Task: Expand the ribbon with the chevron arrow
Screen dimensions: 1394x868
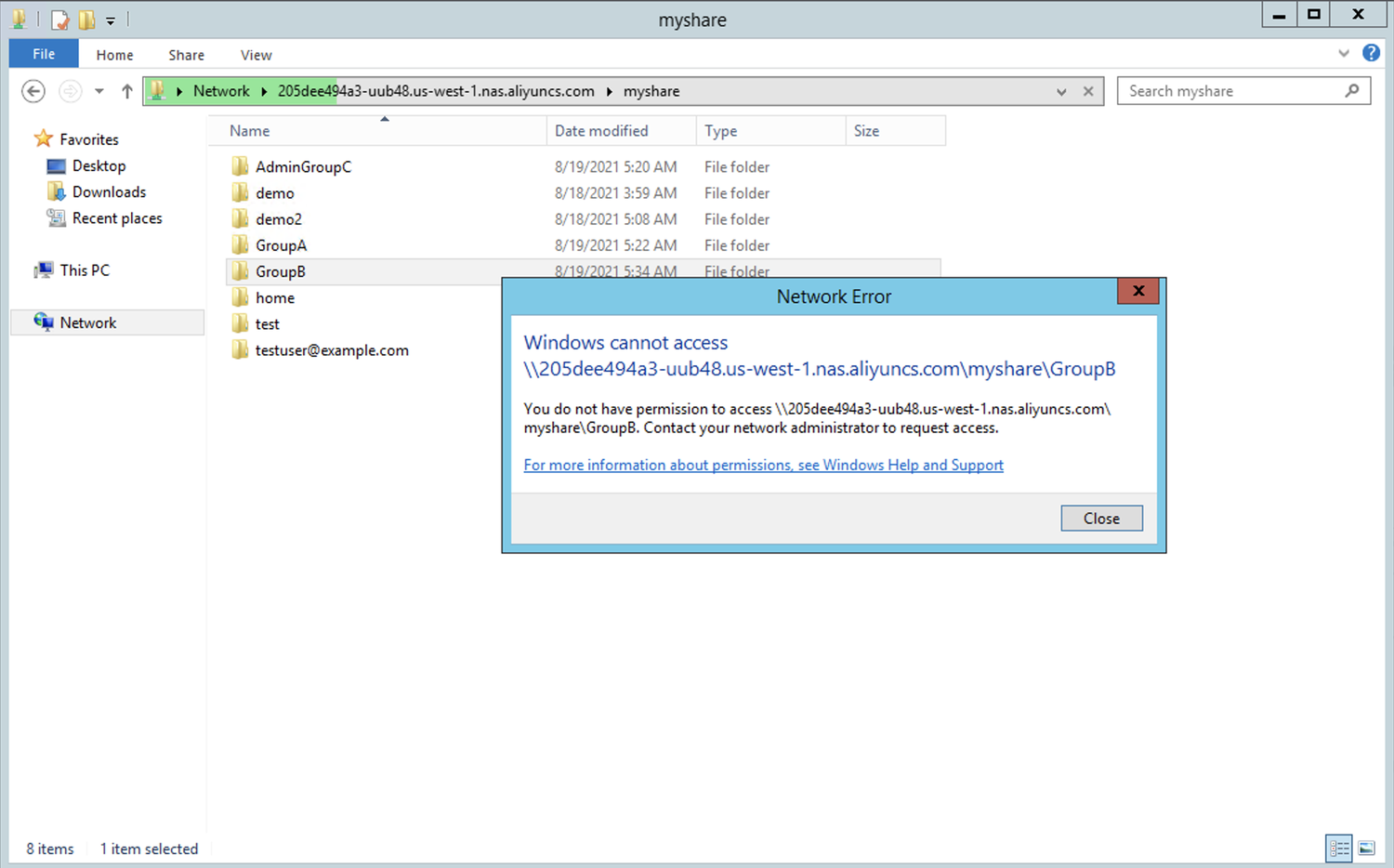Action: click(x=1343, y=54)
